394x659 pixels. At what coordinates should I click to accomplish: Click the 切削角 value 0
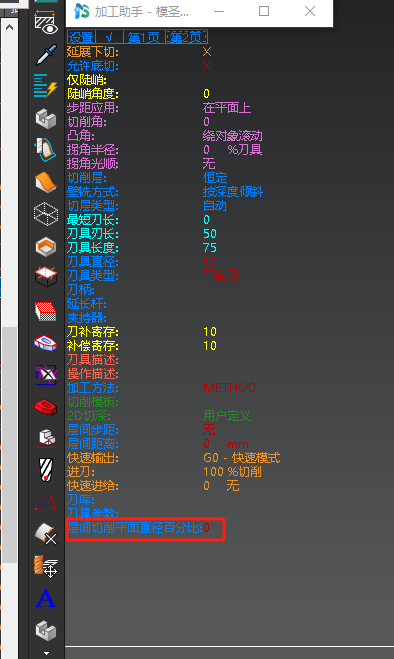click(x=206, y=122)
